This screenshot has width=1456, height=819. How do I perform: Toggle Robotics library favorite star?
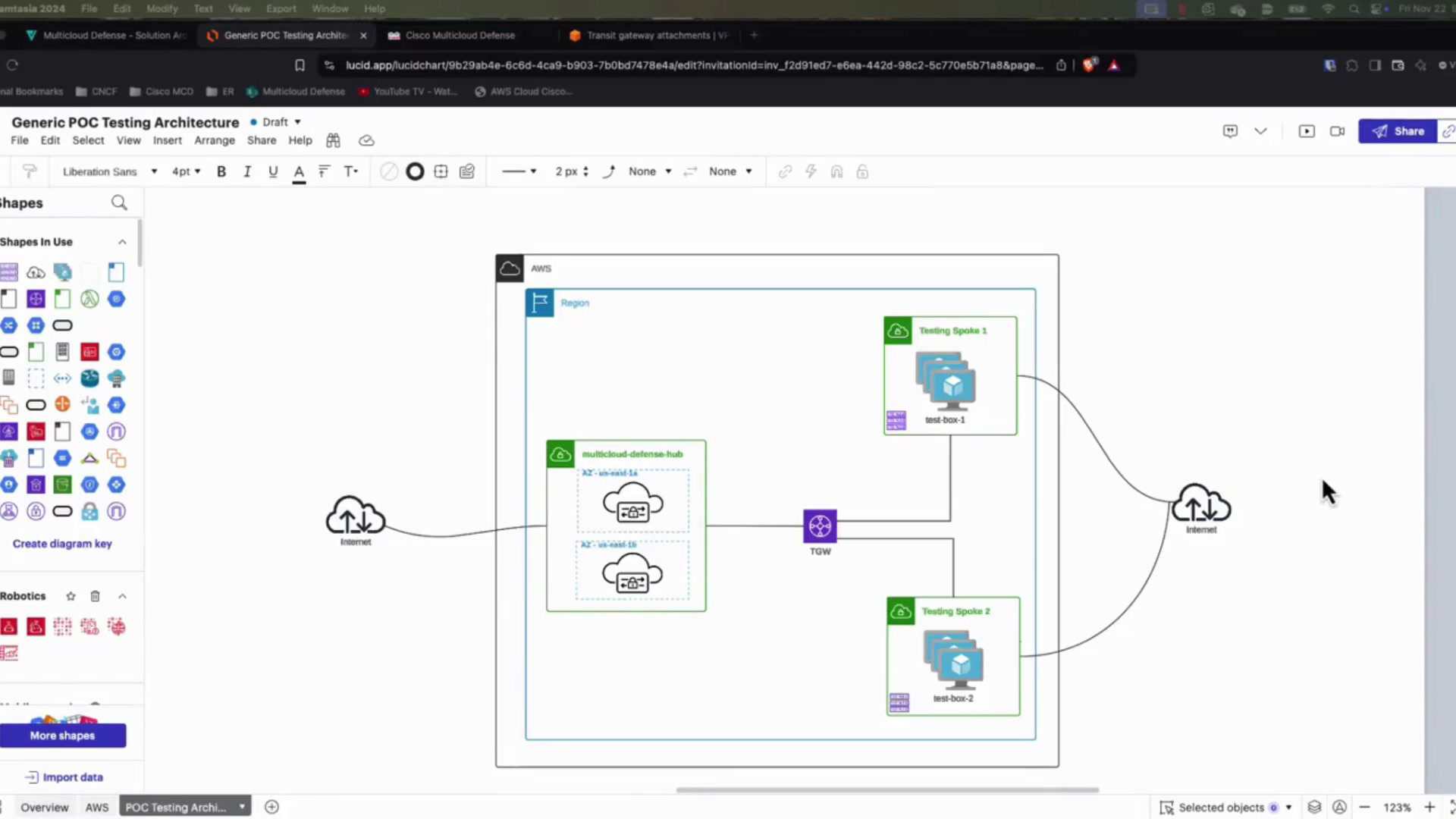coord(71,596)
